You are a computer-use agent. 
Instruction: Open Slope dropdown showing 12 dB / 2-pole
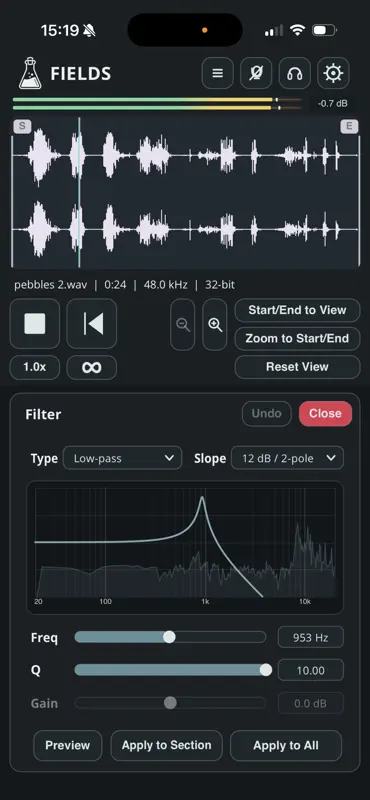[287, 458]
